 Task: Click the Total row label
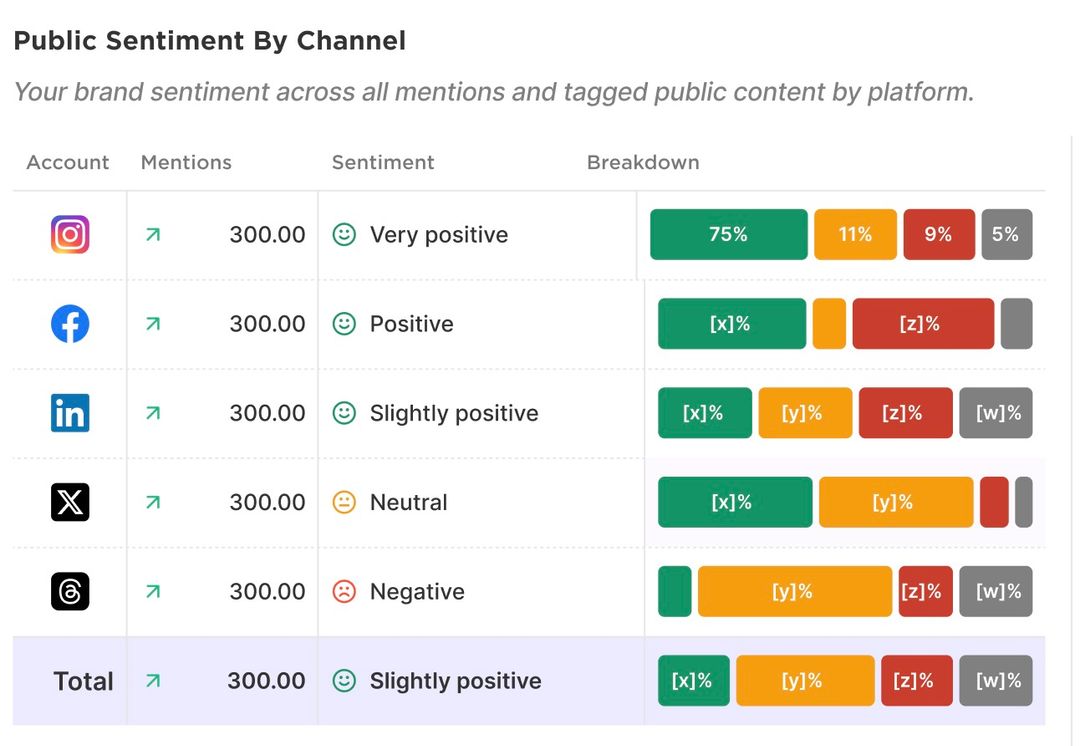point(83,681)
